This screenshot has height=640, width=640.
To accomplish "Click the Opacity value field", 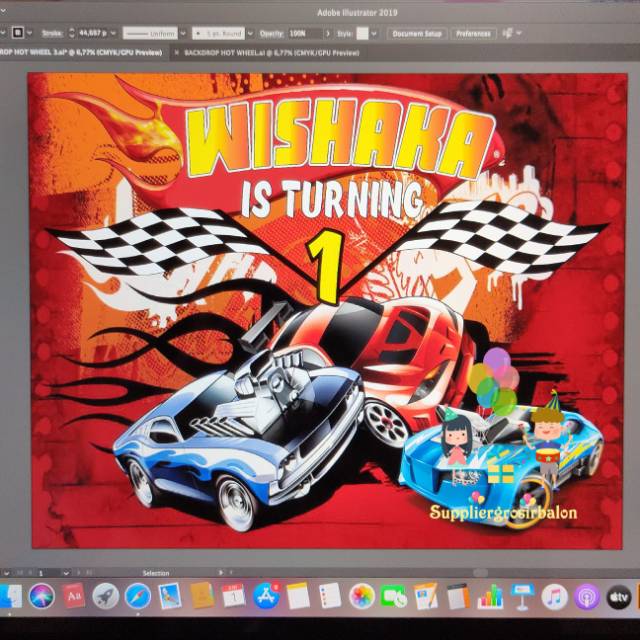I will [x=304, y=33].
